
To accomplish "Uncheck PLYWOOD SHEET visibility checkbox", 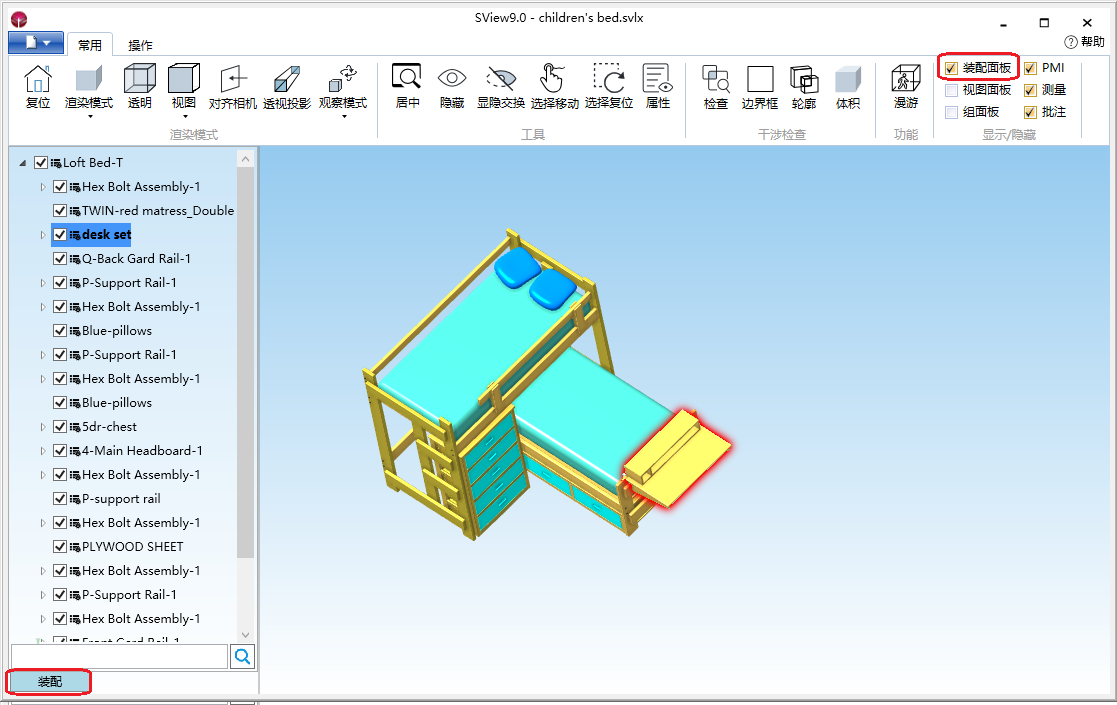I will (60, 547).
